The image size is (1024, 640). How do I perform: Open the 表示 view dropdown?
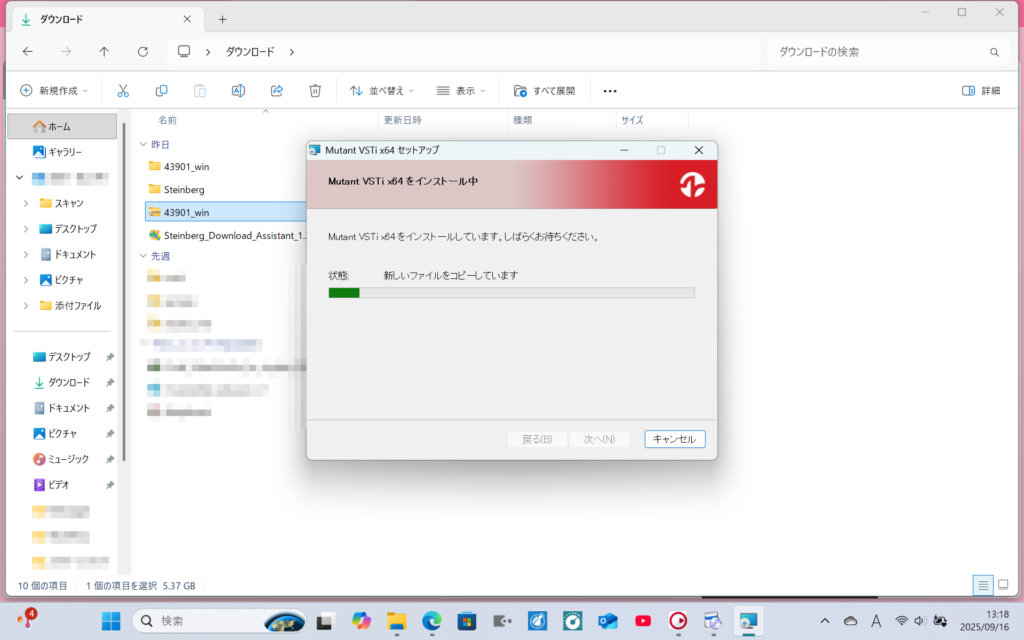461,91
